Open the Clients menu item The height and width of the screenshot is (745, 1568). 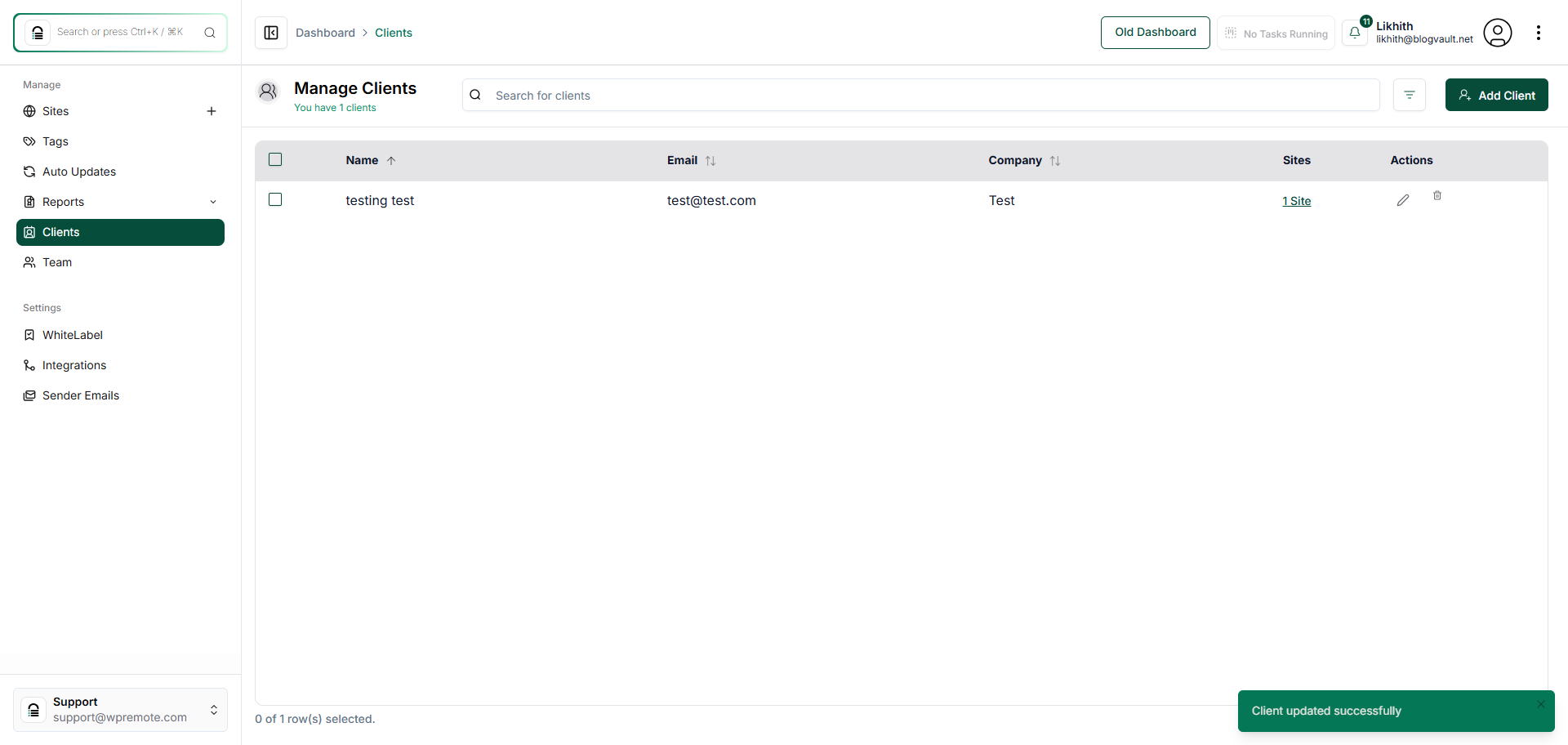(60, 232)
